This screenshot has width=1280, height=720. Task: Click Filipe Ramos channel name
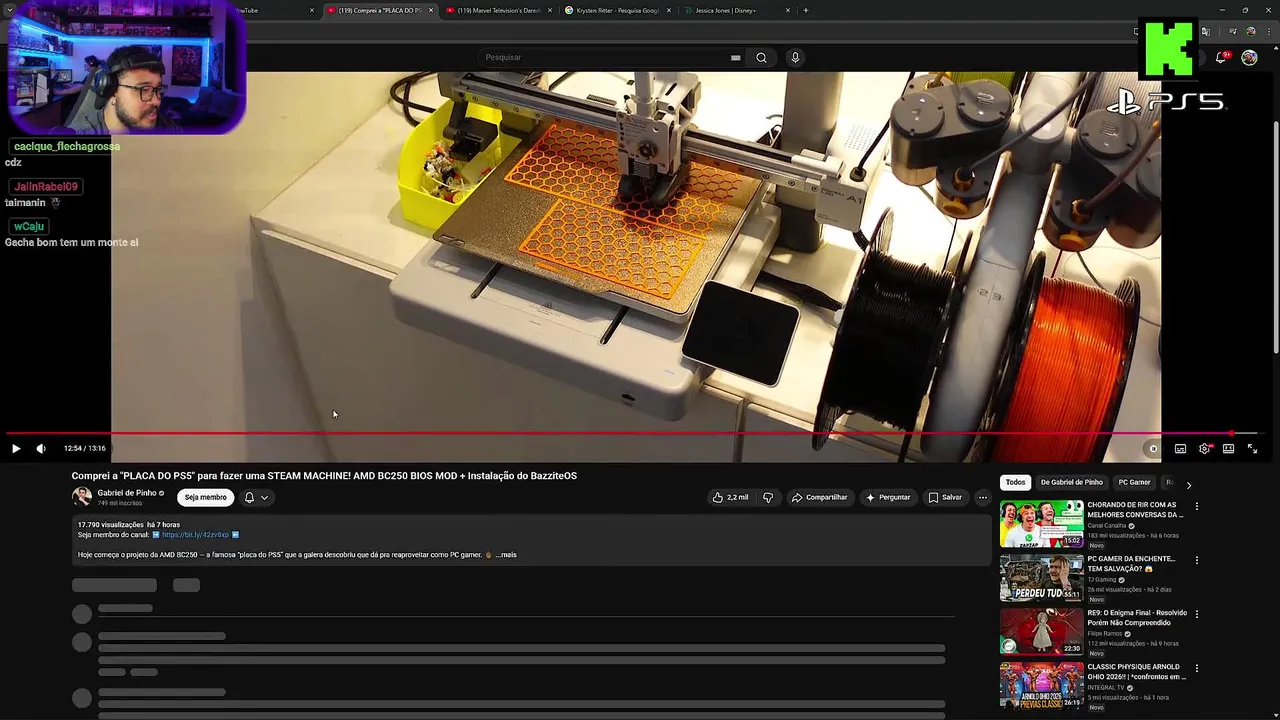pos(1105,634)
